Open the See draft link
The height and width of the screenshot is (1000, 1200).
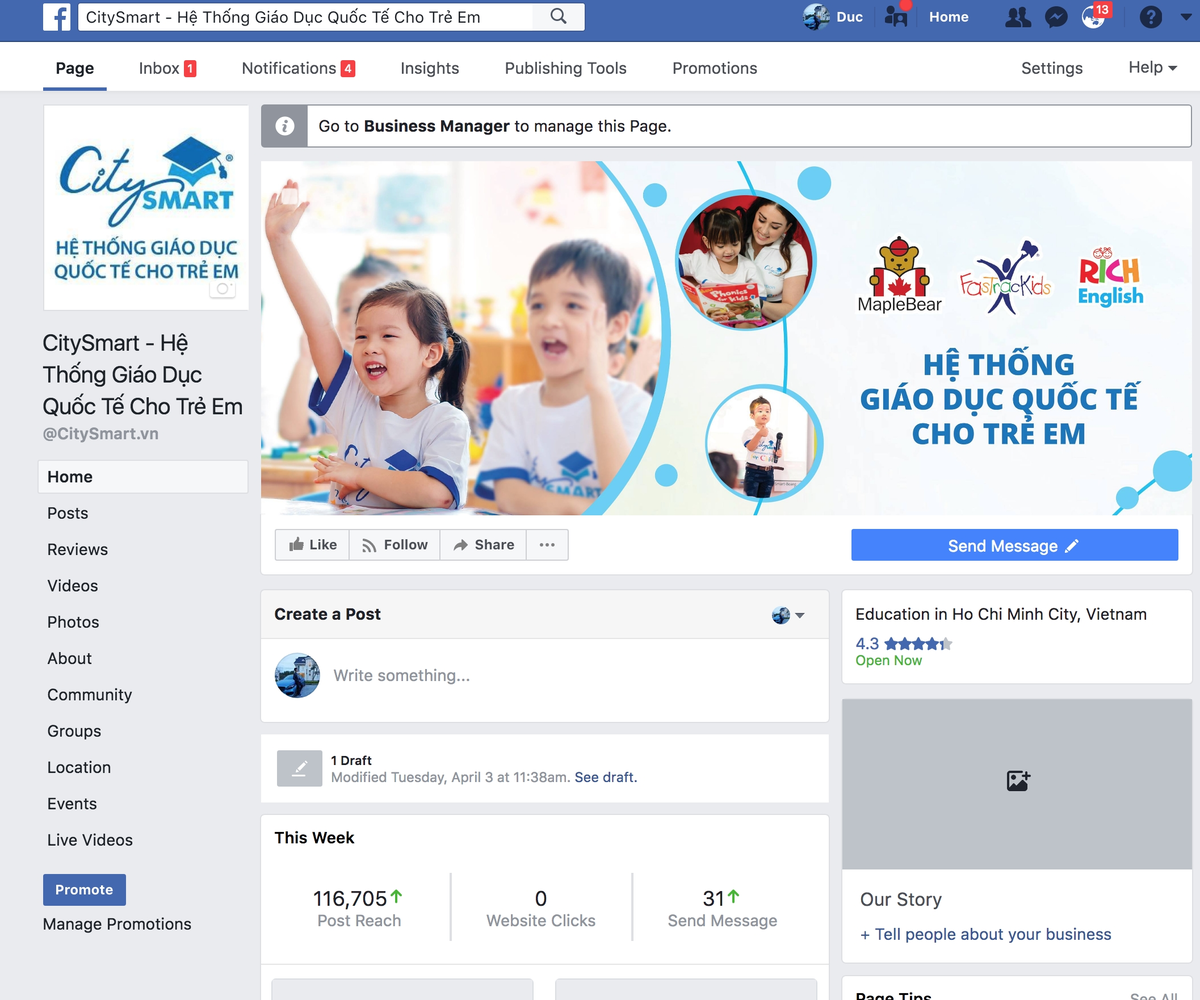pos(606,777)
